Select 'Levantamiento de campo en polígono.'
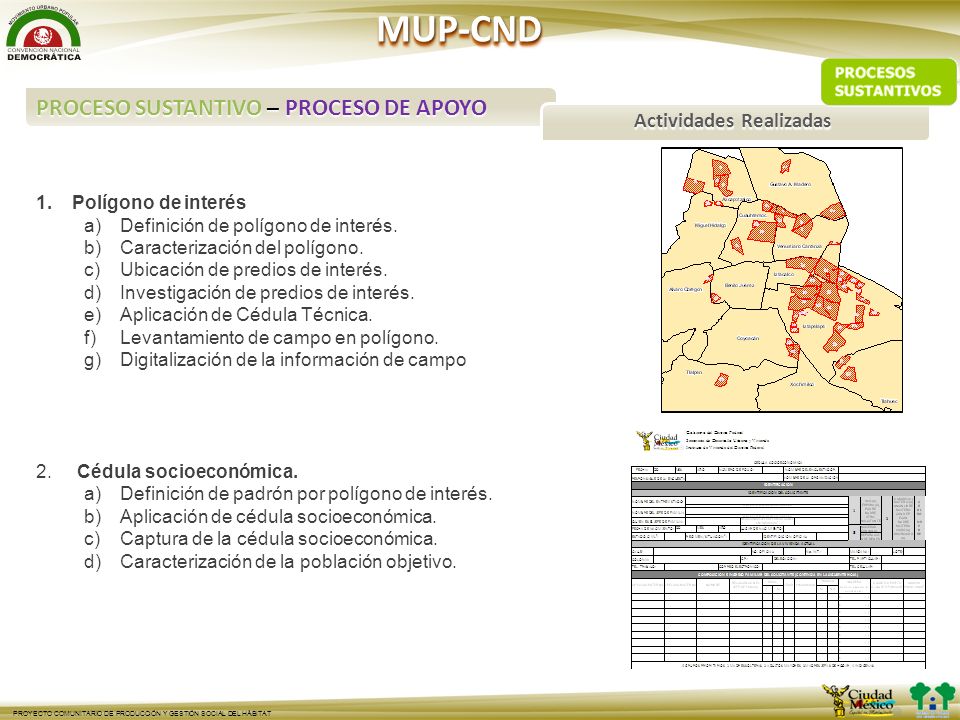 279,337
